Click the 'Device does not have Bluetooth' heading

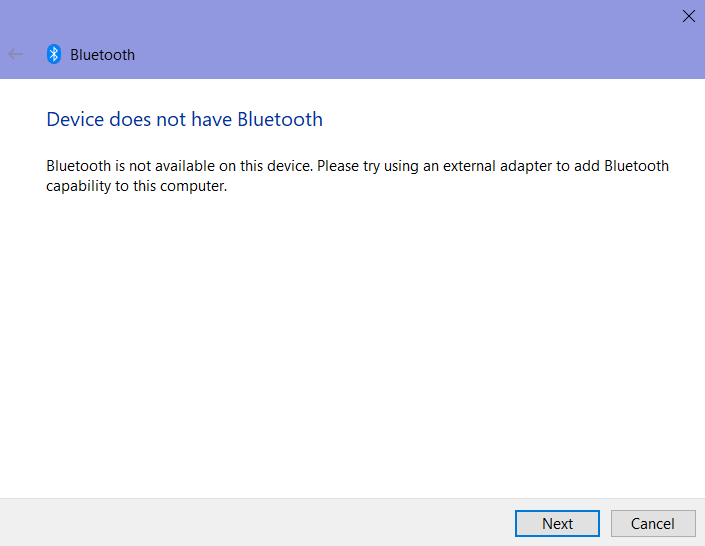pos(184,120)
